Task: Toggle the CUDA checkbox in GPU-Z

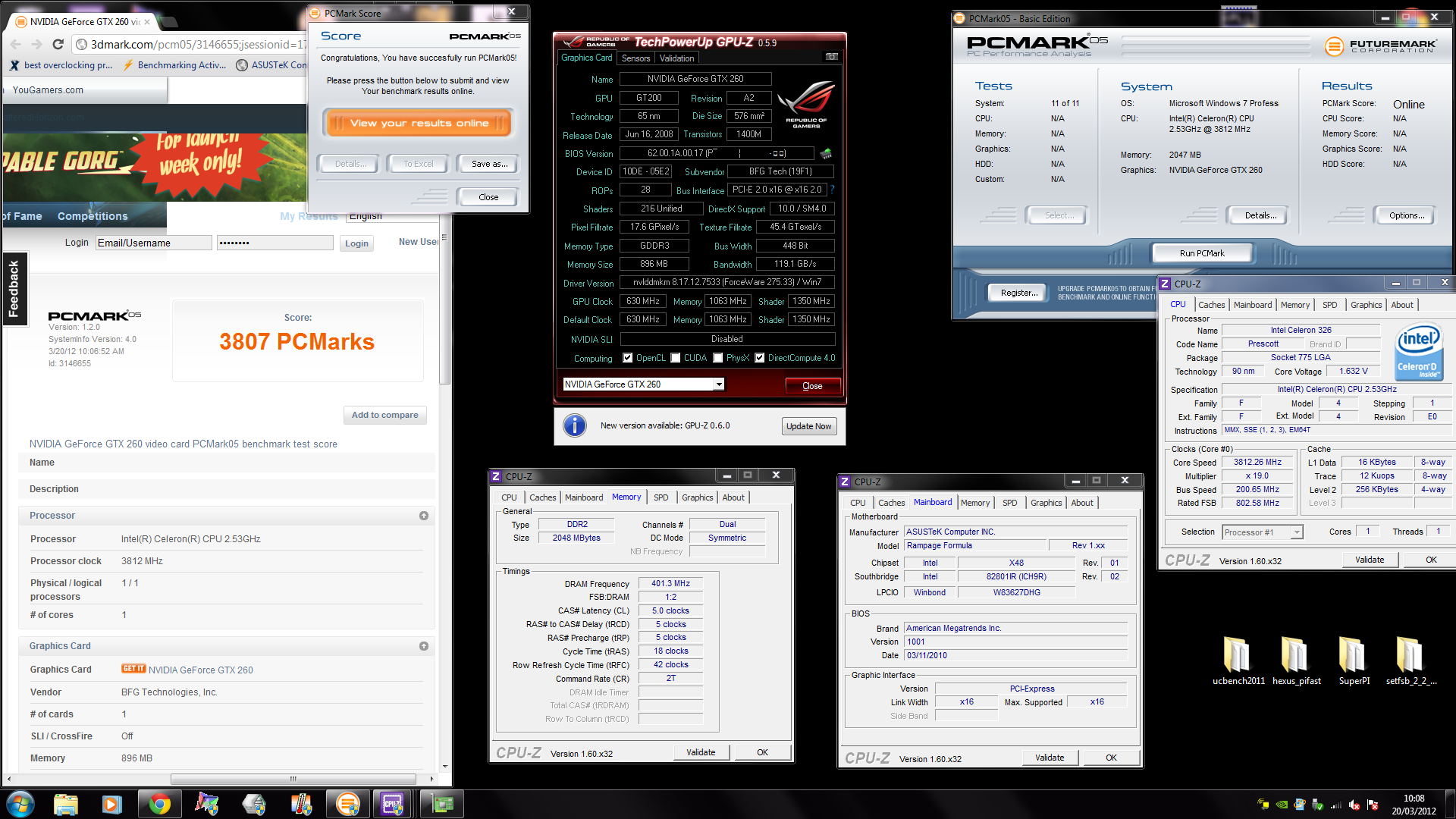Action: pyautogui.click(x=675, y=358)
